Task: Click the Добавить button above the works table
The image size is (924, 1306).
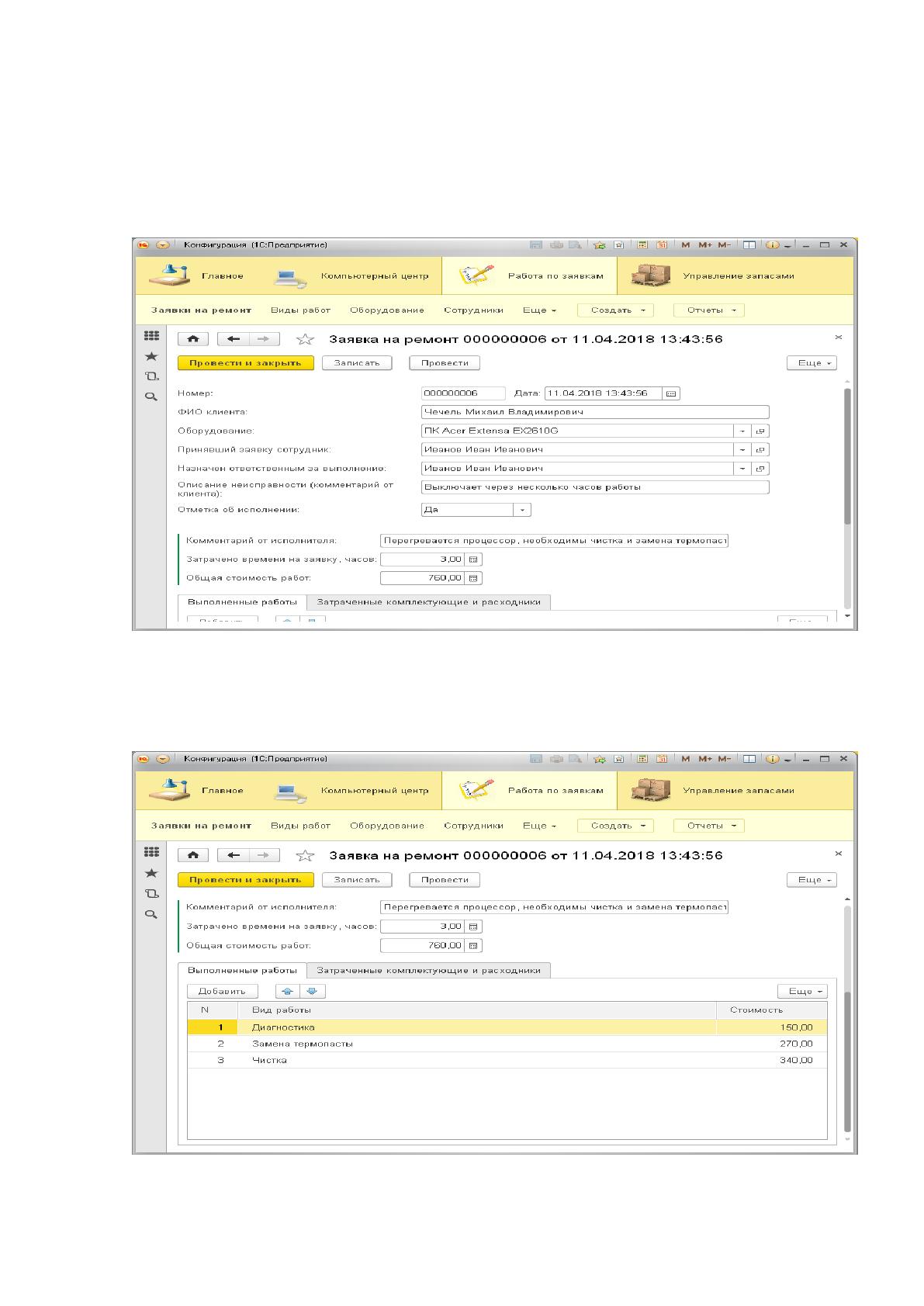Action: 222,991
